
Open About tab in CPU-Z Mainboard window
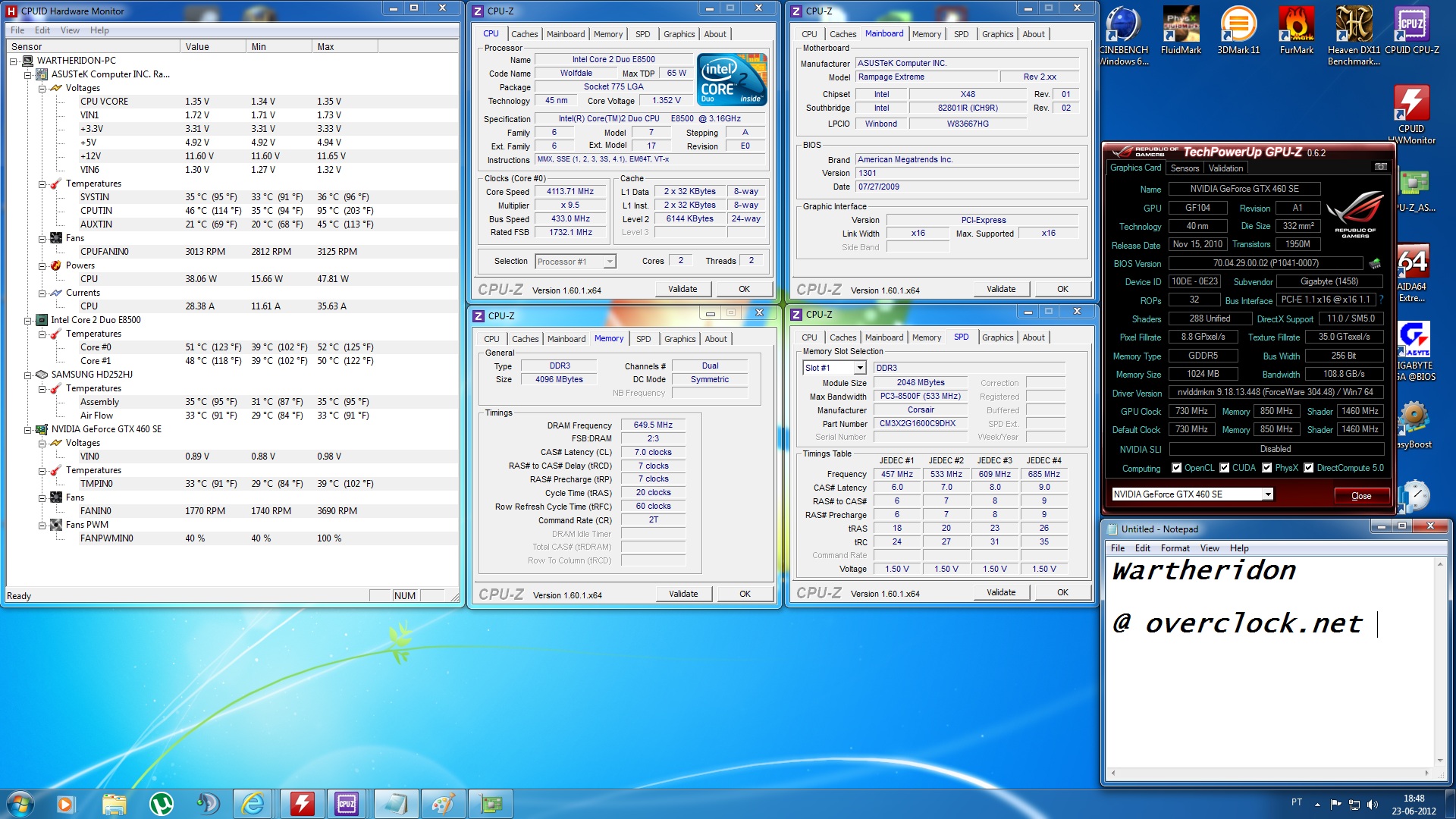click(1033, 34)
